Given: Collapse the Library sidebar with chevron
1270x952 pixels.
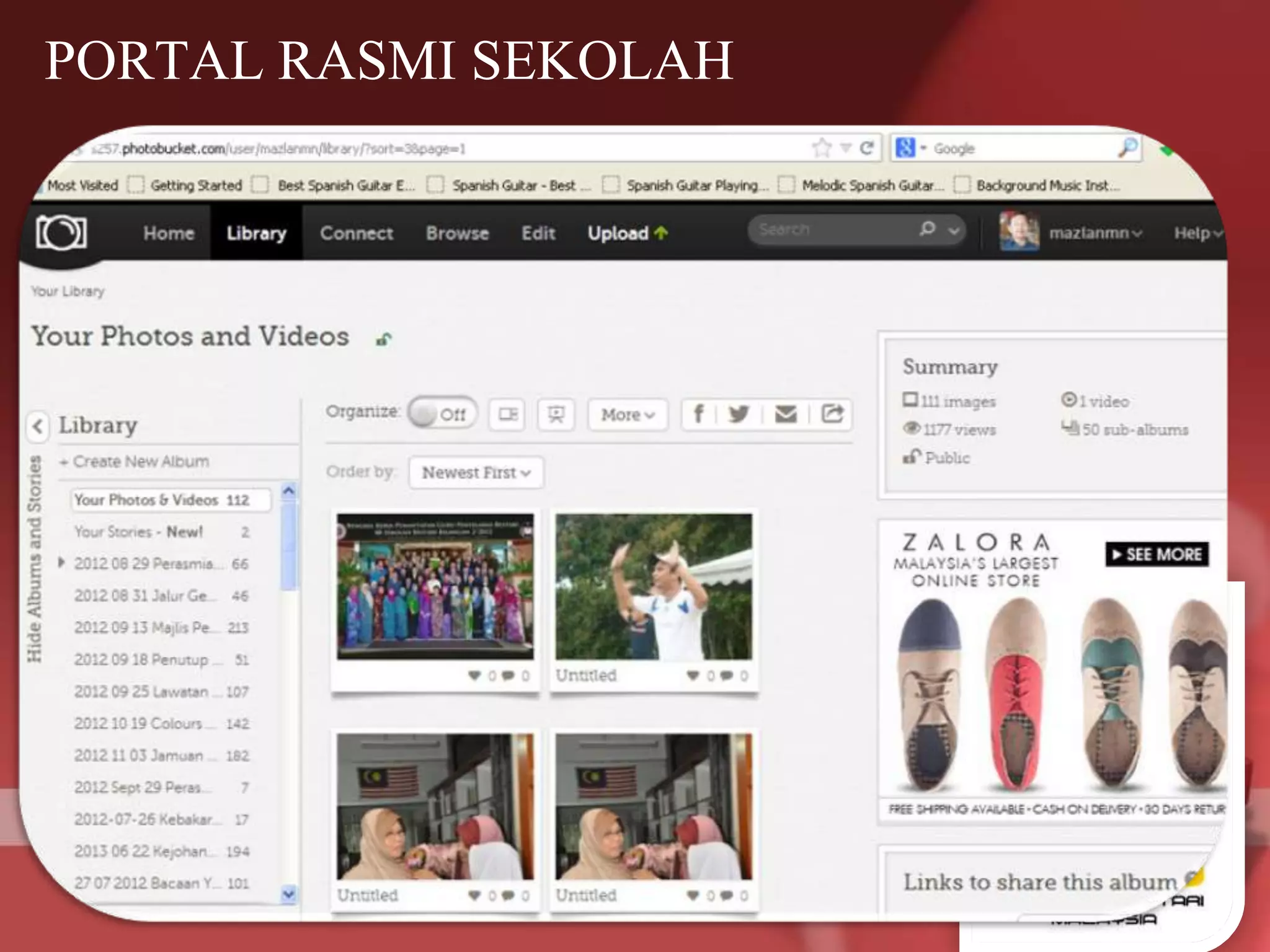Looking at the screenshot, I should [x=38, y=426].
